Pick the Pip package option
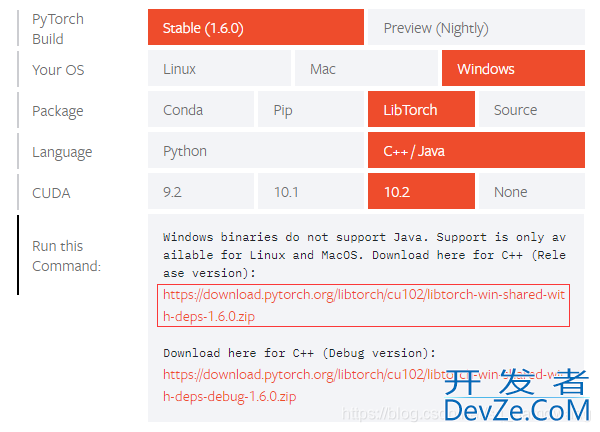 (311, 110)
